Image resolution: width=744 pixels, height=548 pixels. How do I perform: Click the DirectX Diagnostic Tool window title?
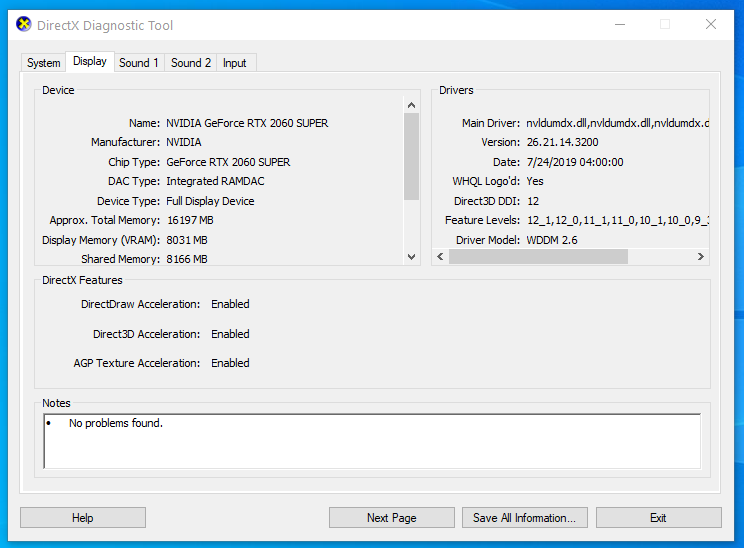[x=105, y=25]
